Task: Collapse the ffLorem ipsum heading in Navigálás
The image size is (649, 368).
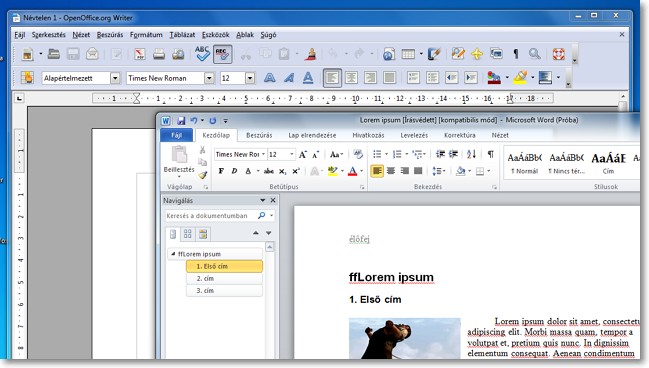Action: pos(173,254)
